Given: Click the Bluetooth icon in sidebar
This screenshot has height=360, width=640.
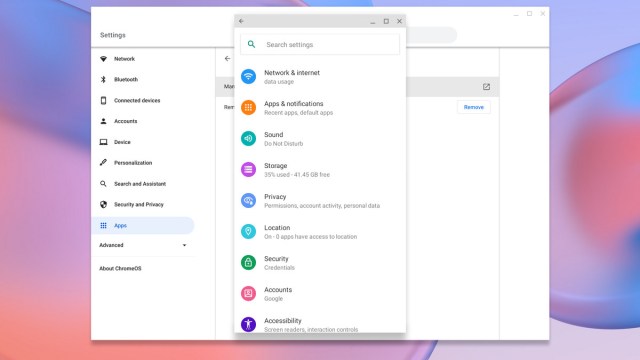Looking at the screenshot, I should 103,79.
